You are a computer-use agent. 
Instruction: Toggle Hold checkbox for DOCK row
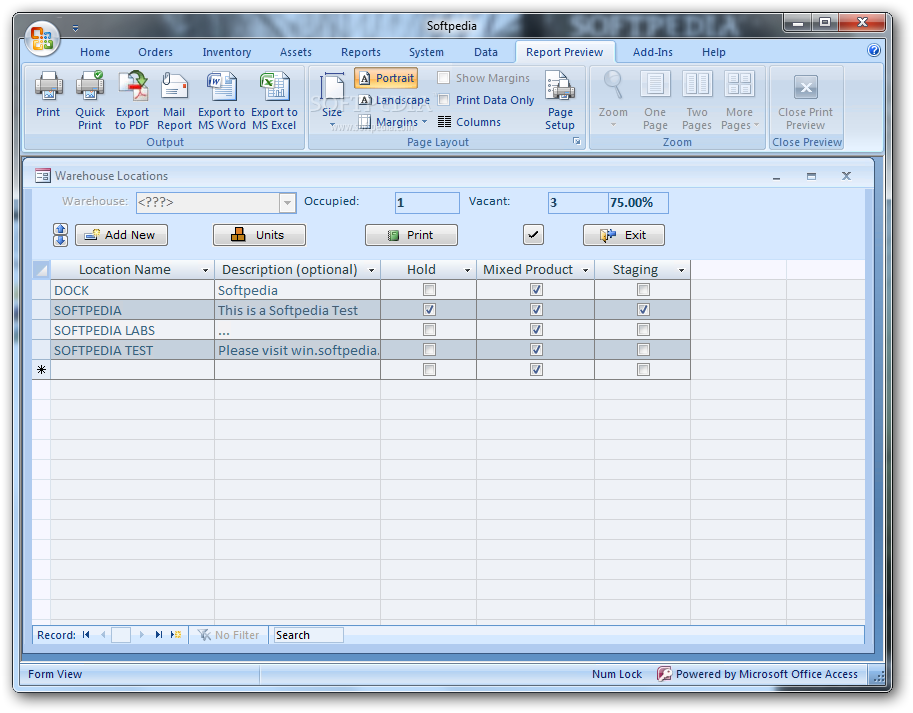[x=429, y=290]
